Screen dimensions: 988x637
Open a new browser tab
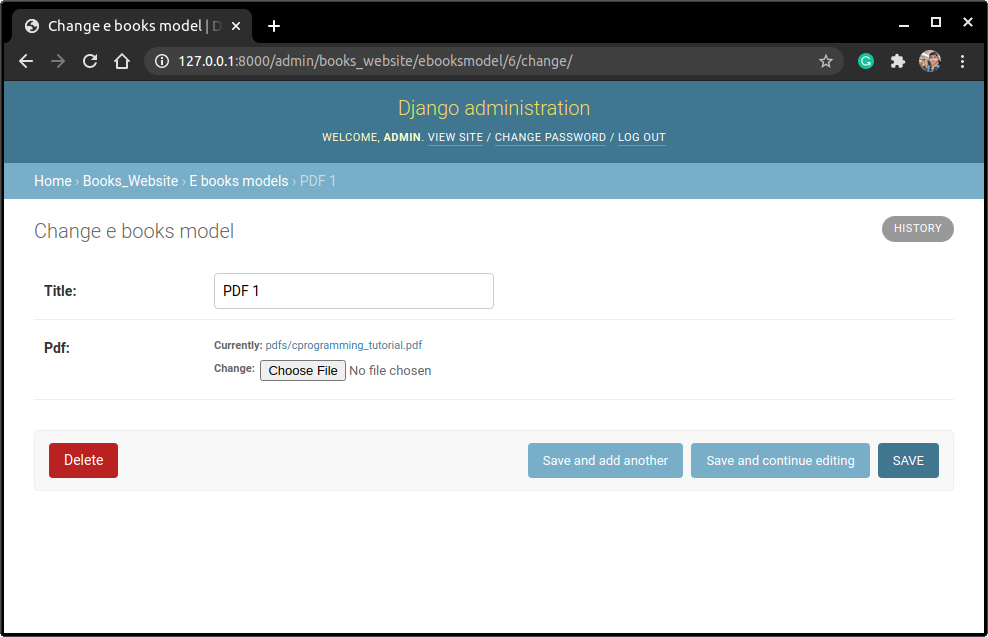tap(274, 25)
